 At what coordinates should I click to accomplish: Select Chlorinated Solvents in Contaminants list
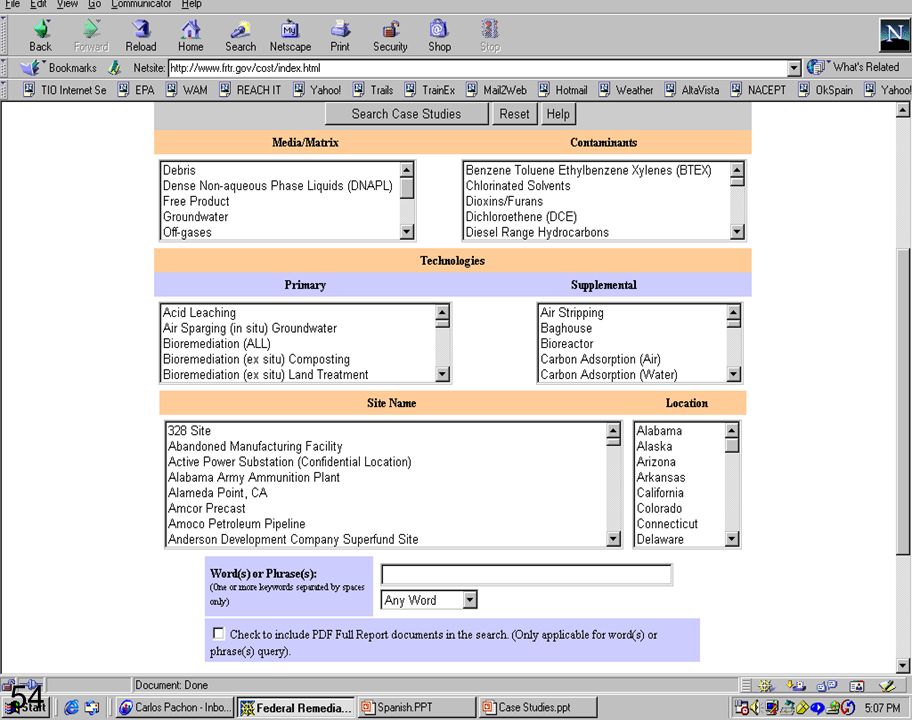coord(518,186)
